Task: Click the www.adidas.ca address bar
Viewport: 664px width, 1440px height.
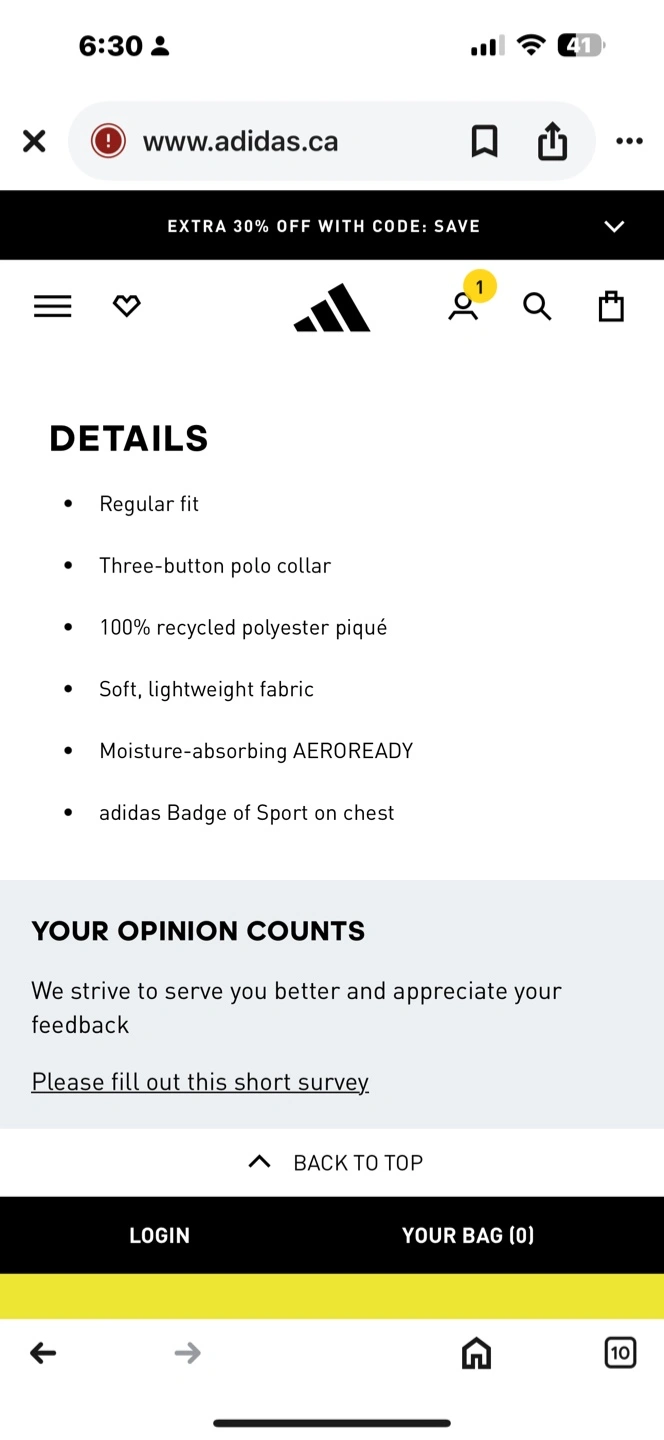Action: 240,142
